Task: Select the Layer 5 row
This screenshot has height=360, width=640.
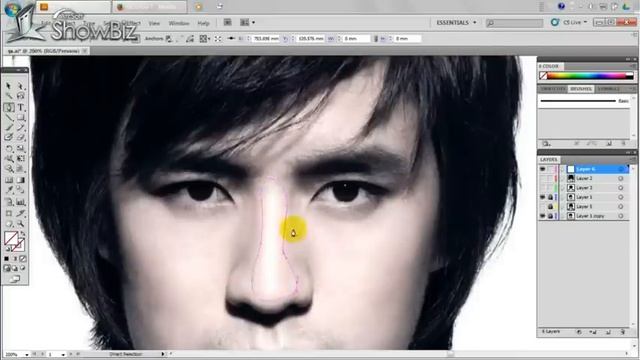Action: 584,207
